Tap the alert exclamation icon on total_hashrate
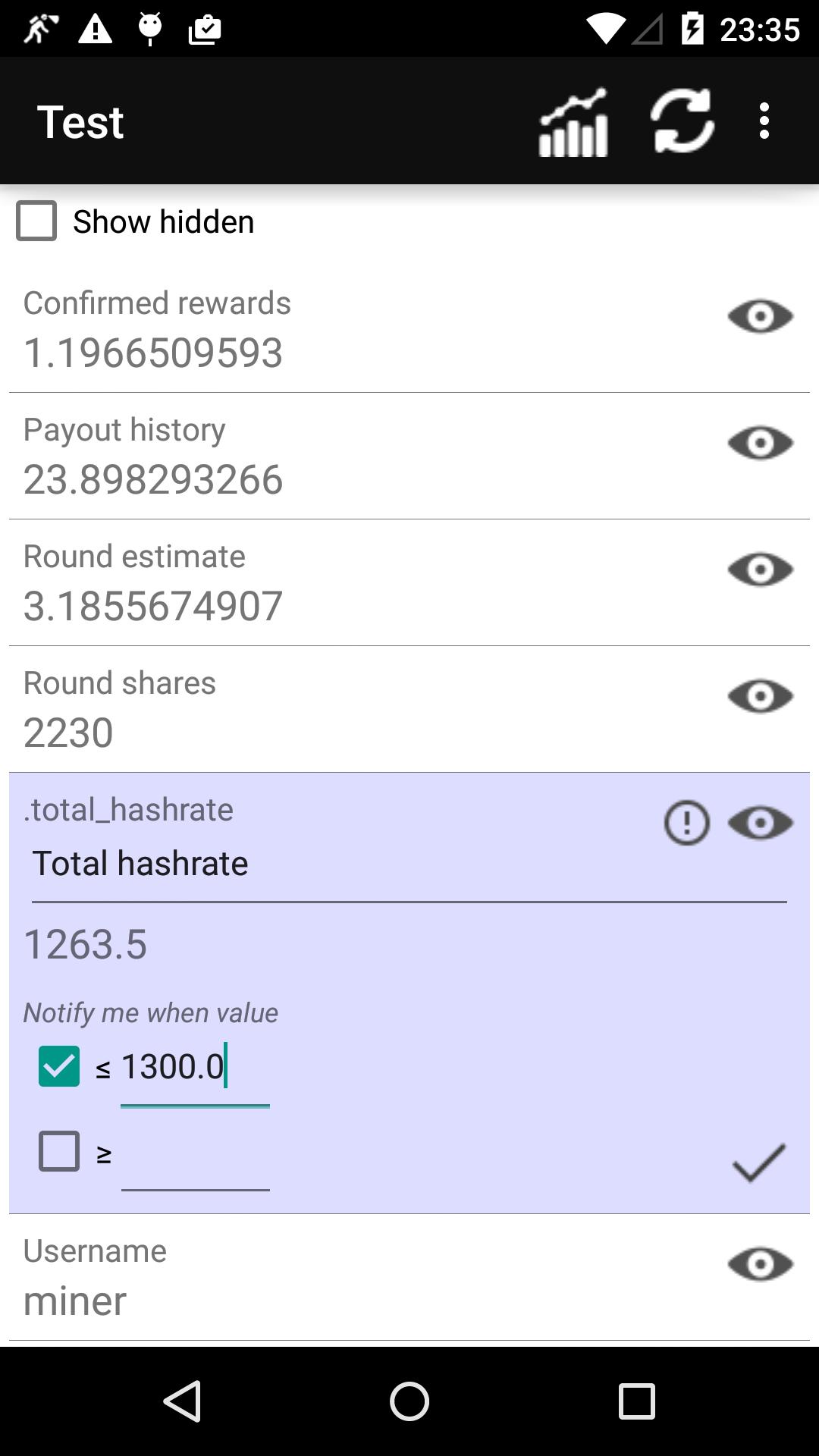Image resolution: width=819 pixels, height=1456 pixels. click(687, 823)
